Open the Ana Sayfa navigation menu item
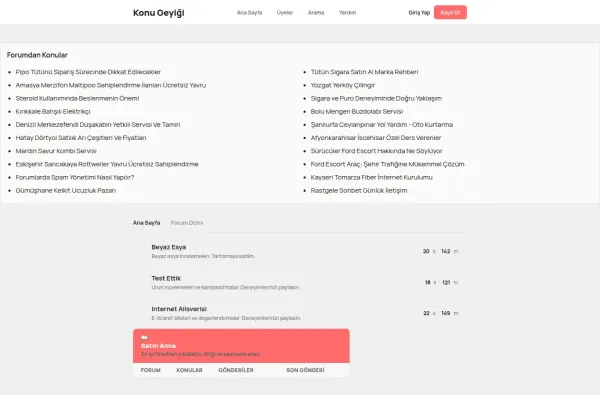600x395 pixels. [x=249, y=13]
